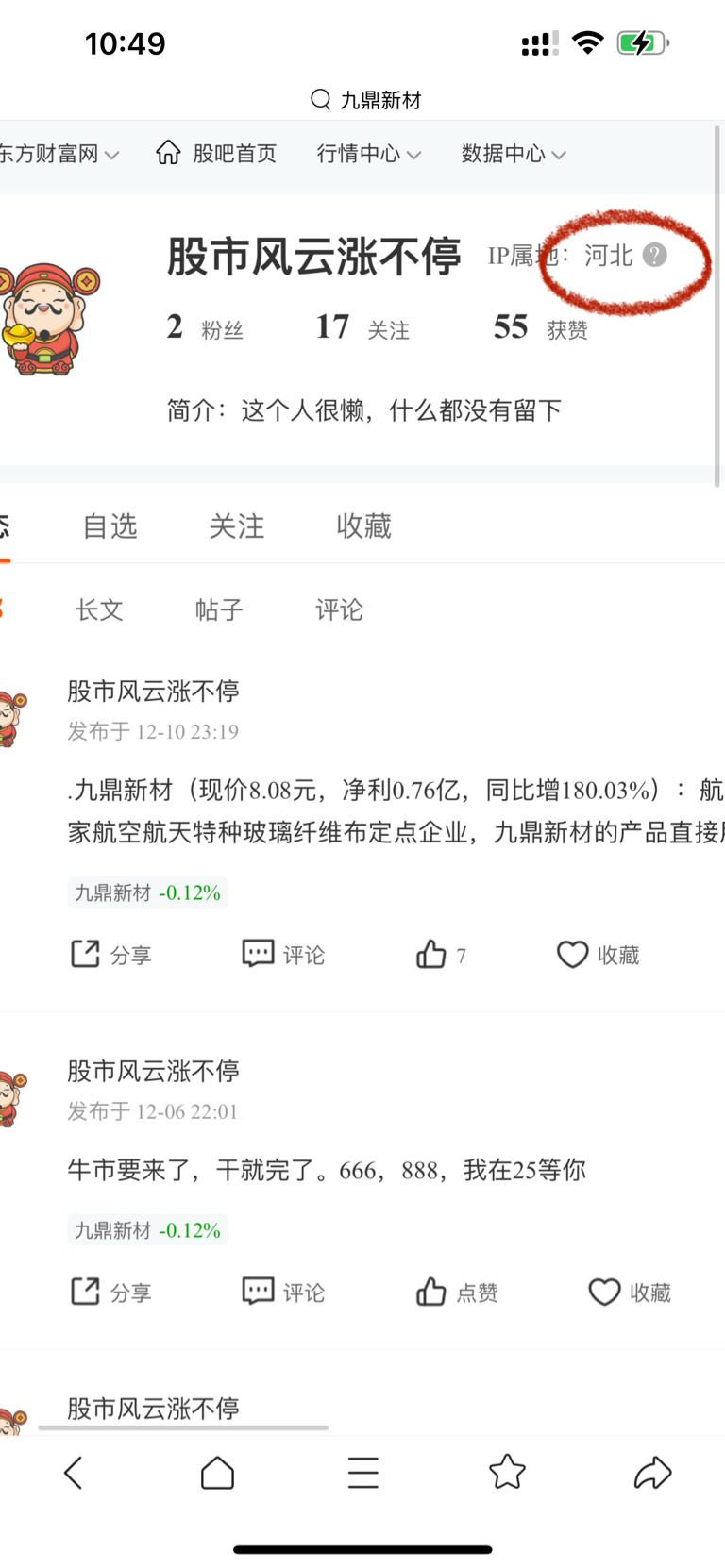
Task: Toggle 收藏 heart on second post
Action: (629, 1292)
